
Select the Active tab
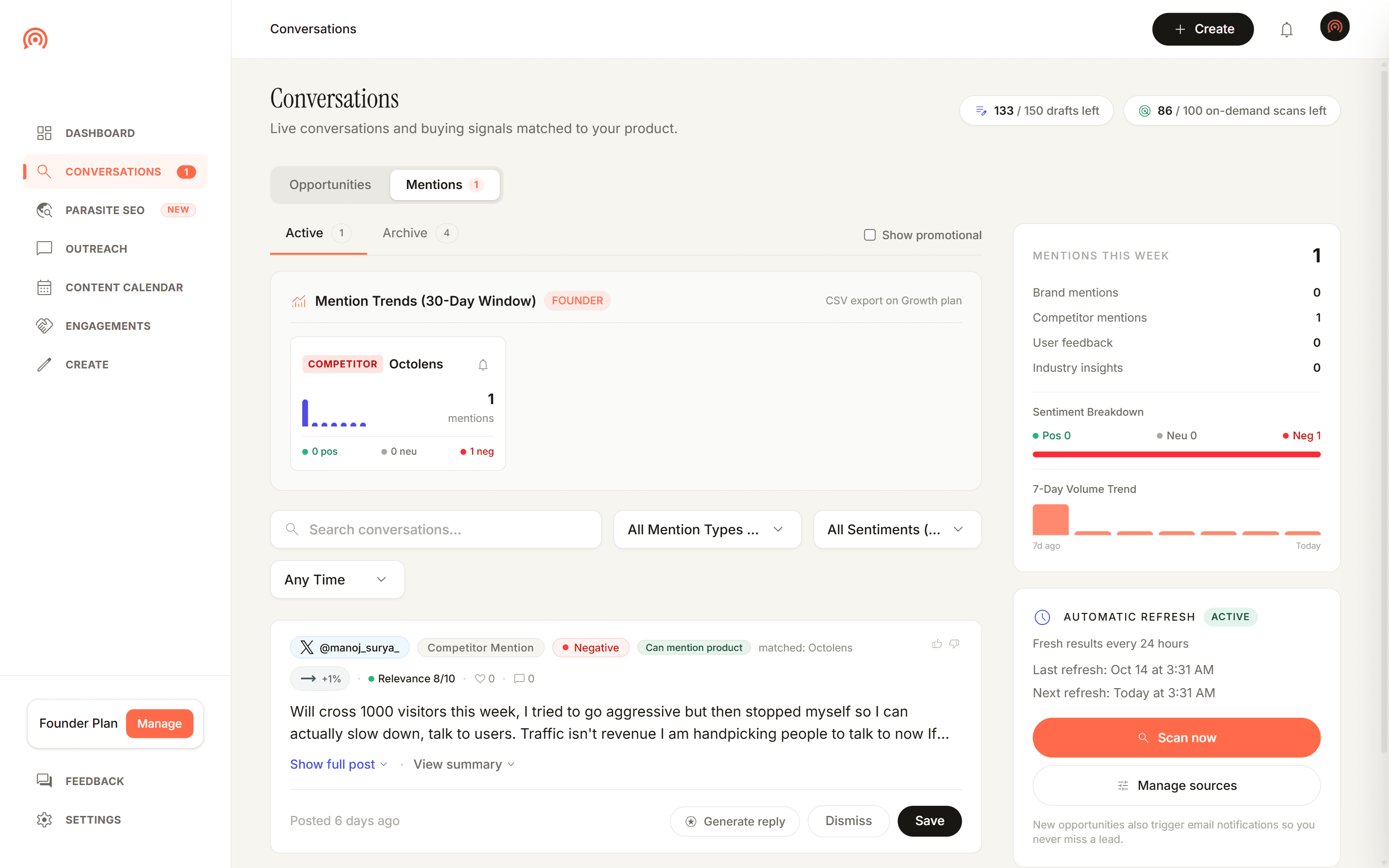click(x=318, y=233)
